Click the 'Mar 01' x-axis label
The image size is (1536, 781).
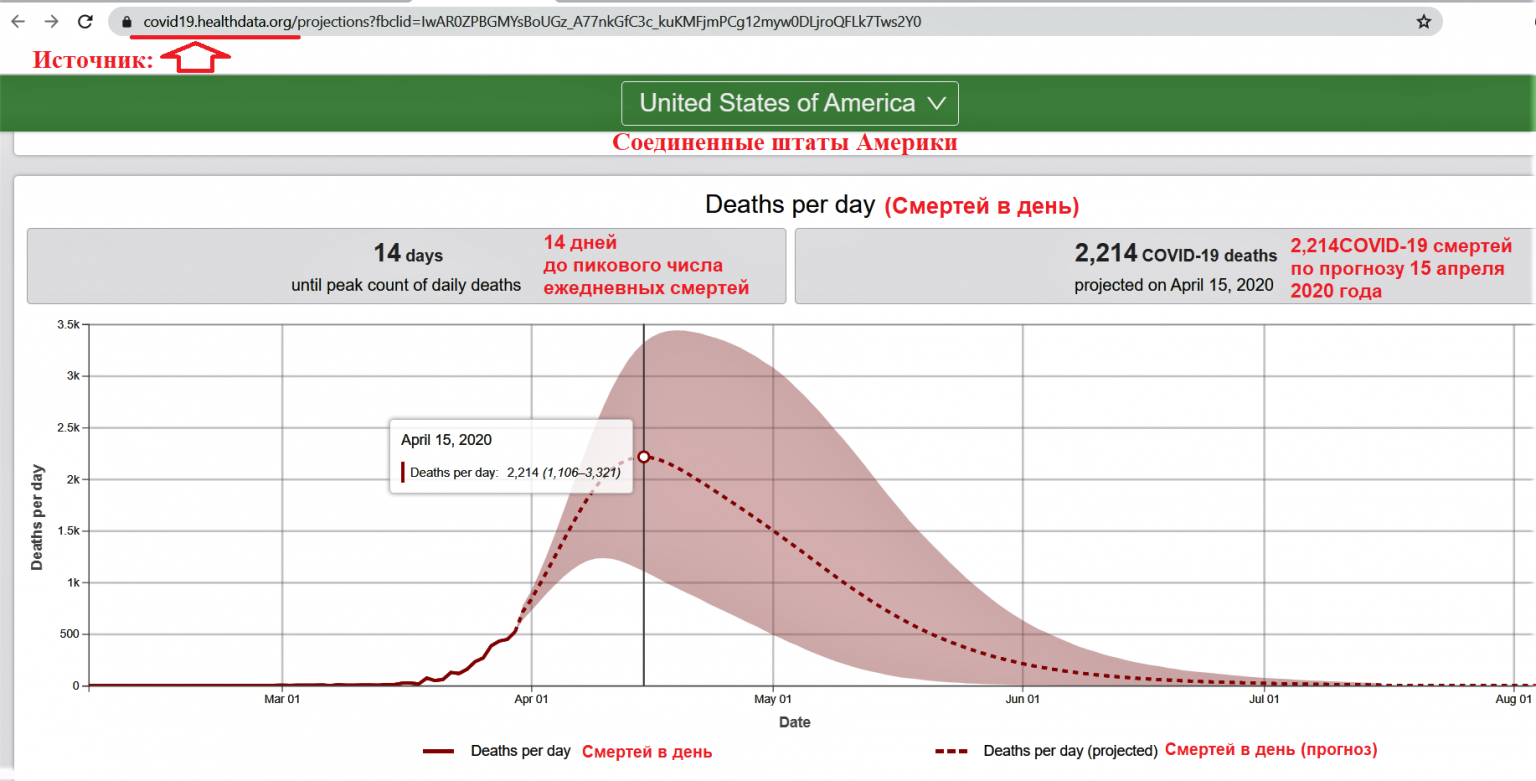tap(282, 701)
